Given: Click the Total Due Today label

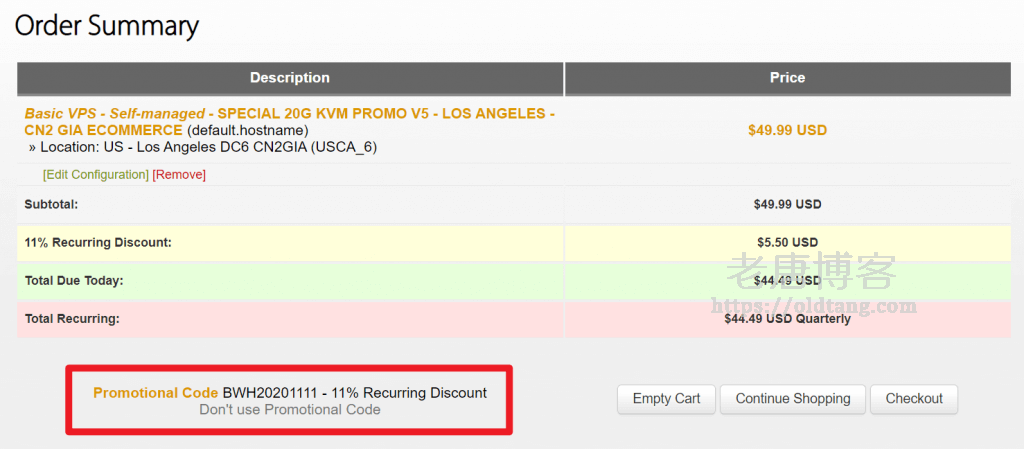Looking at the screenshot, I should coord(74,281).
